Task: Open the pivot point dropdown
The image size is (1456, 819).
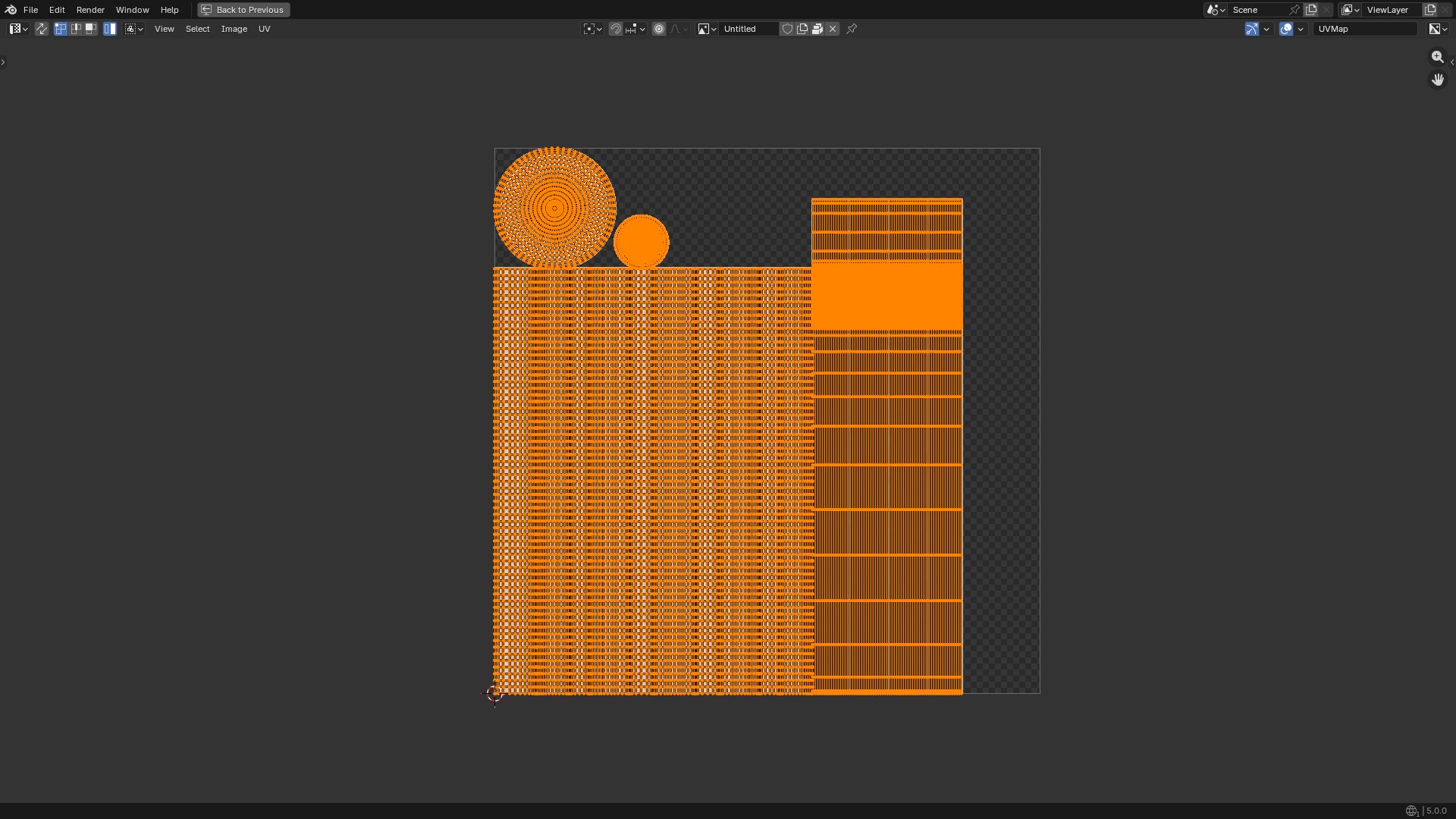Action: tap(593, 29)
